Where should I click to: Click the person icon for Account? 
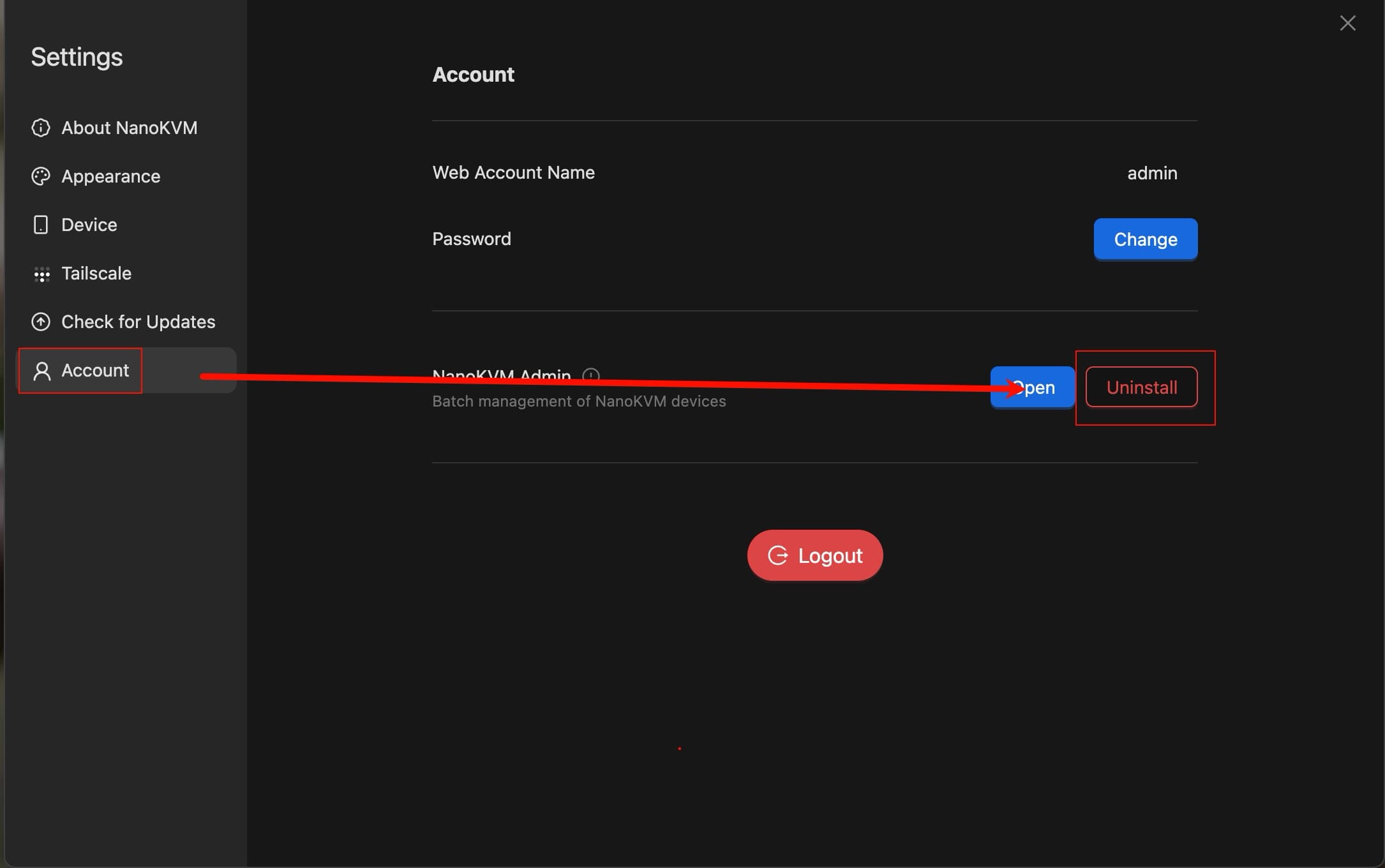pos(41,371)
